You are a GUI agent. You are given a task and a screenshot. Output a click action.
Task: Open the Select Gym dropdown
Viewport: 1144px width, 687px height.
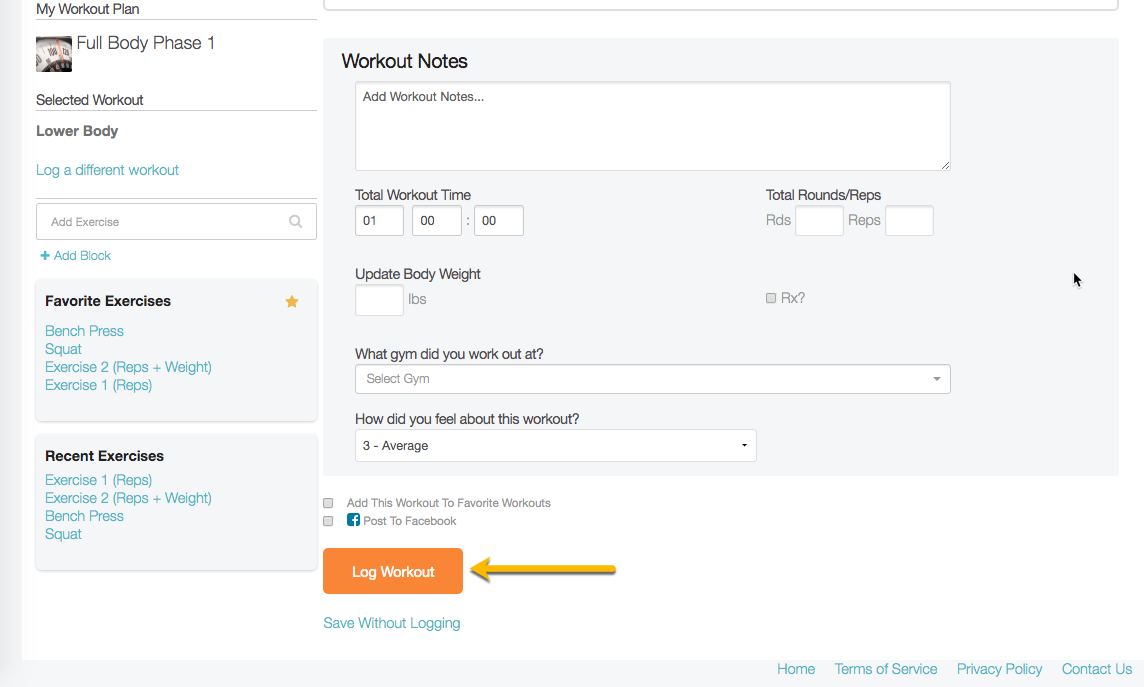point(652,379)
